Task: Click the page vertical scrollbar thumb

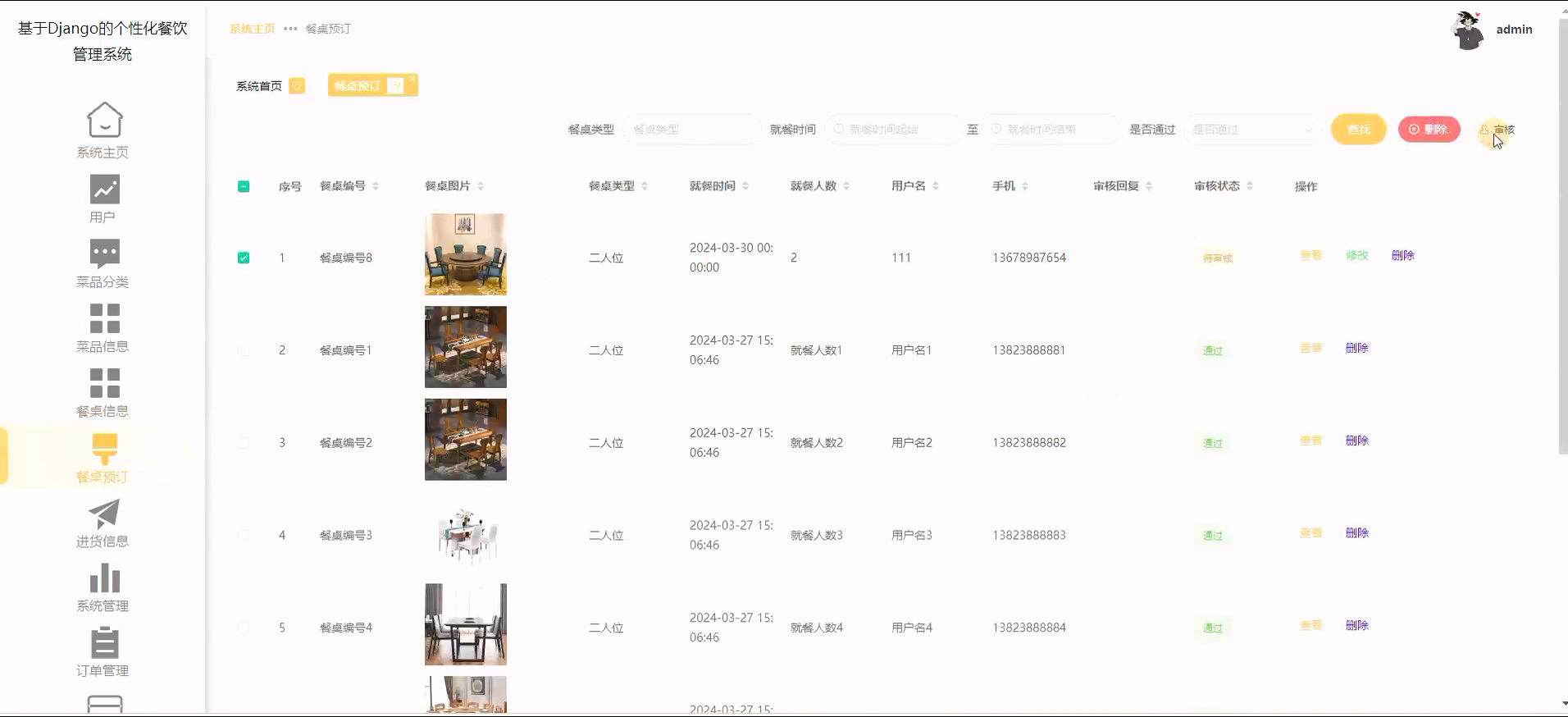Action: 1563,238
